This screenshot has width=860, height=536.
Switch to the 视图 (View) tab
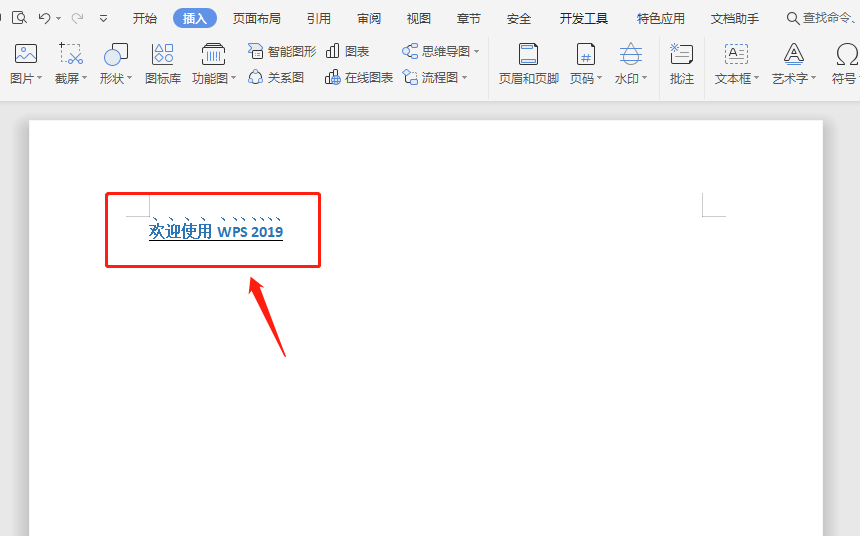(418, 19)
